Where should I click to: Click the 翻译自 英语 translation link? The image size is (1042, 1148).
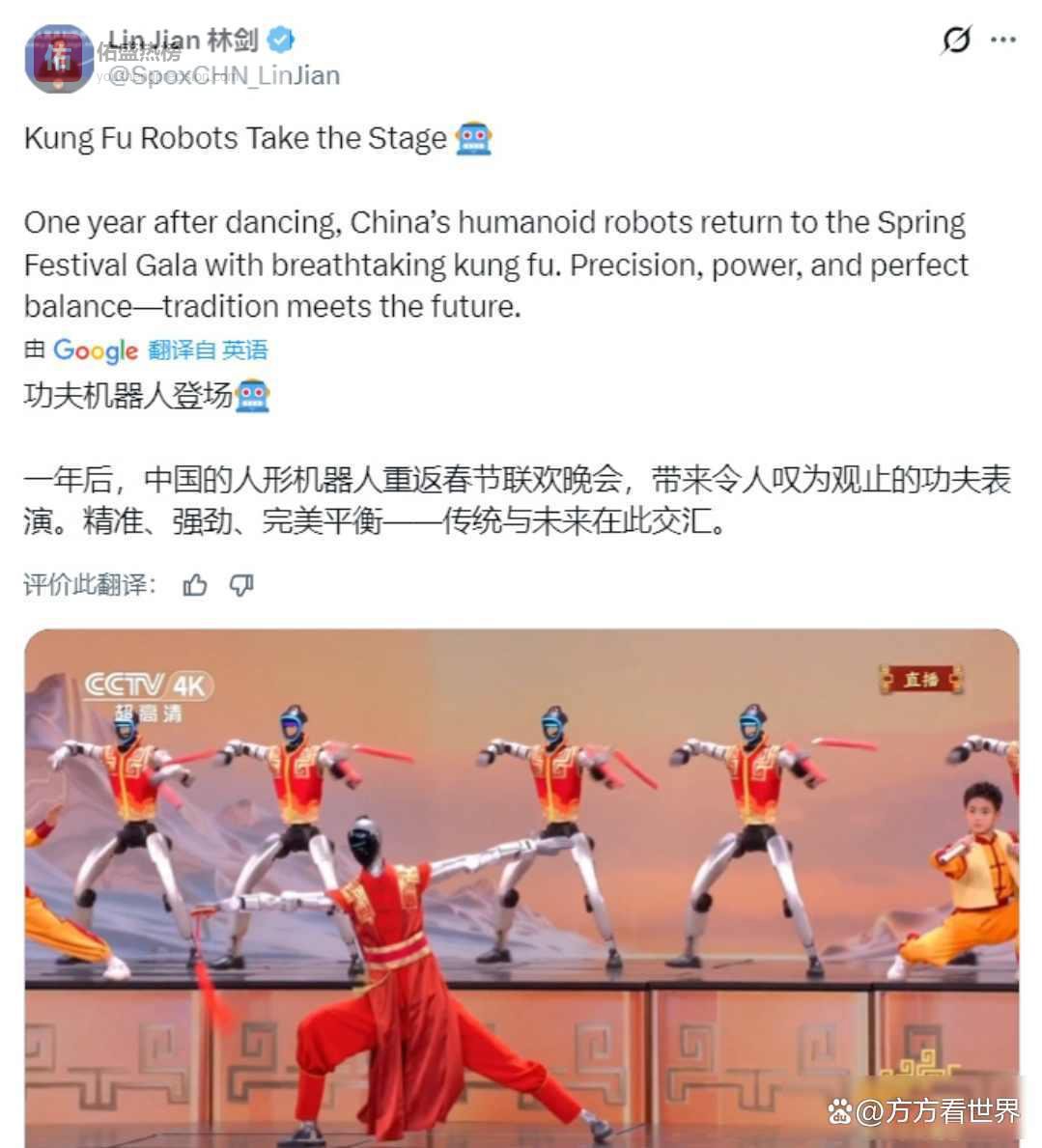[x=208, y=350]
